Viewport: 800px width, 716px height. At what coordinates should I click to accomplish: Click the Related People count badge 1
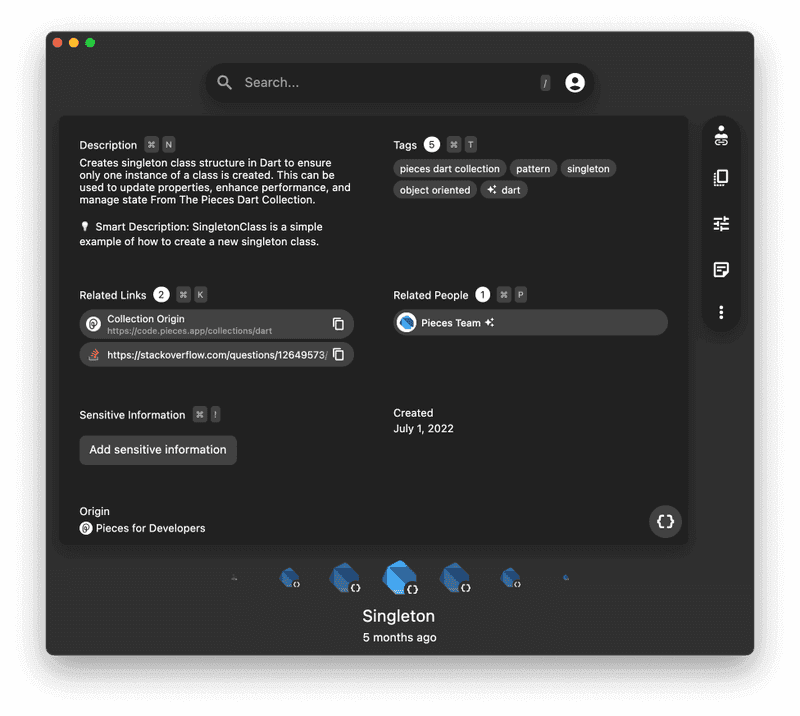pyautogui.click(x=482, y=294)
